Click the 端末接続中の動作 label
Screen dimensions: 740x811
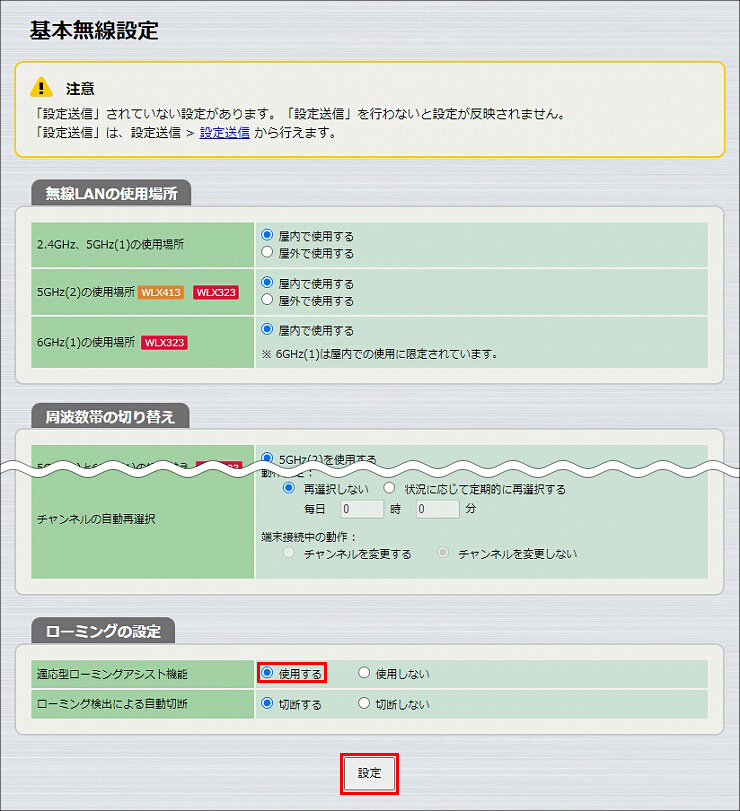(309, 537)
